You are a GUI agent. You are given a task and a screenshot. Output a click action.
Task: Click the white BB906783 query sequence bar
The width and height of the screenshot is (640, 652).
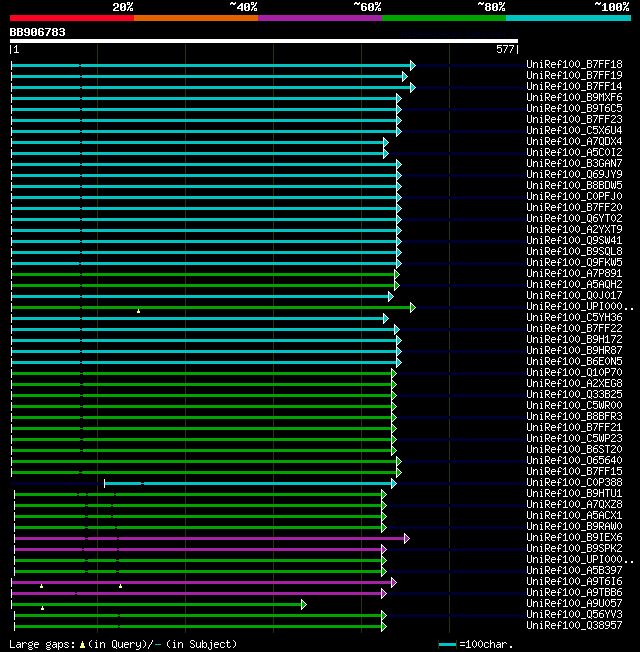[264, 41]
